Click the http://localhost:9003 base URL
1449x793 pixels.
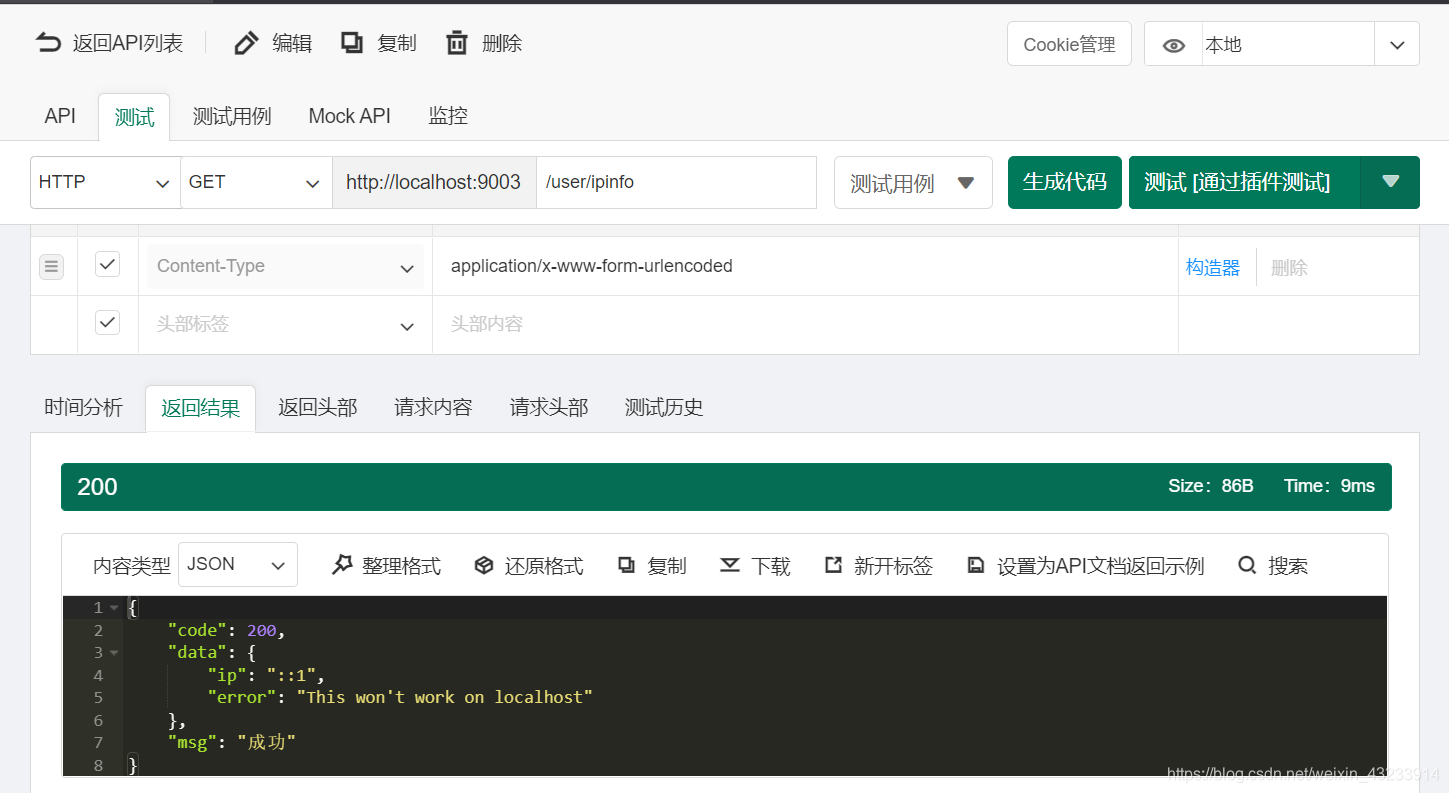coord(434,182)
